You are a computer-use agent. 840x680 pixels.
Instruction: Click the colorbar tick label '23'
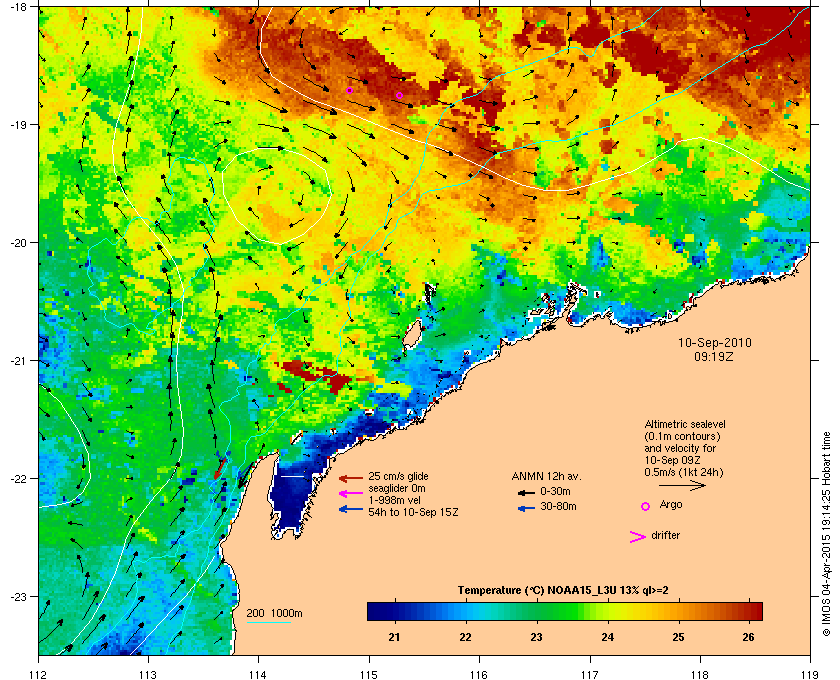click(536, 637)
